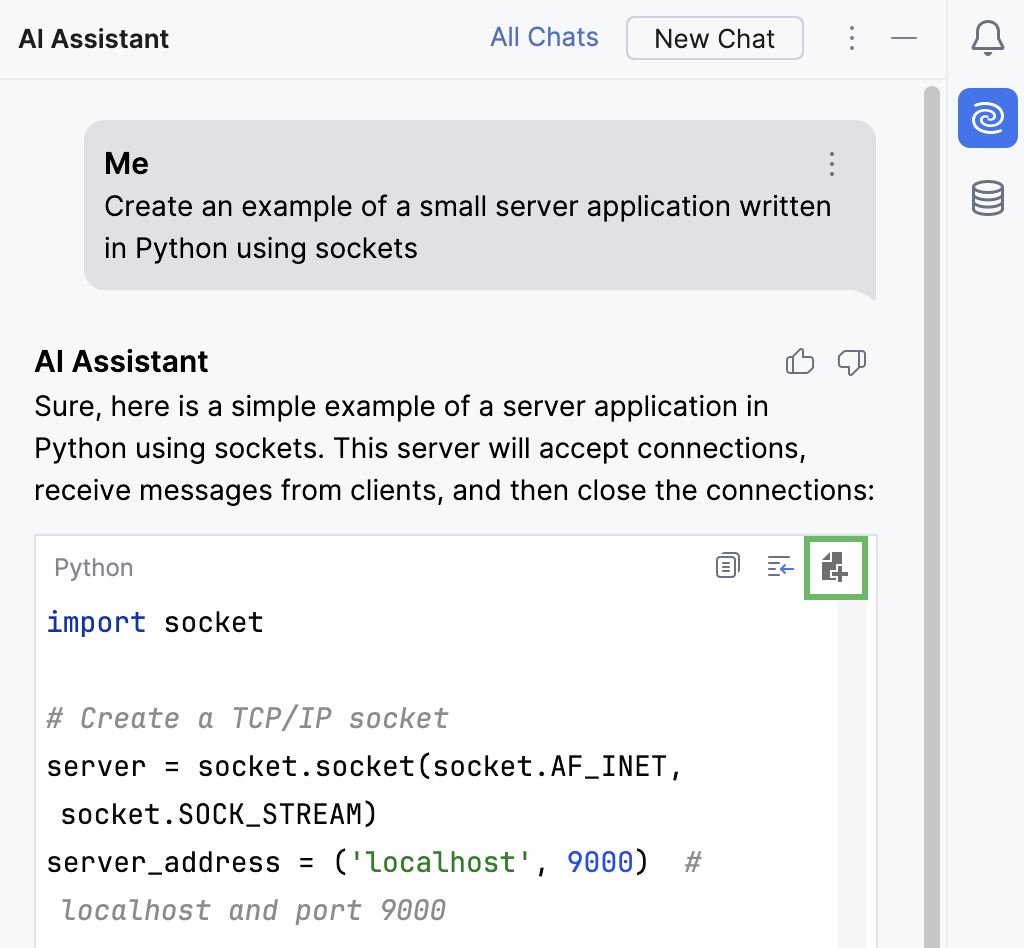
Task: Open the Notifications bell
Action: click(988, 38)
